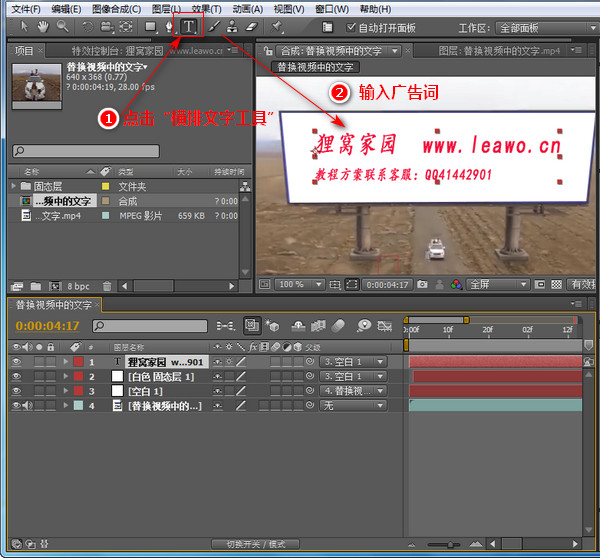This screenshot has width=600, height=558.
Task: Expand layer 1 properties triangle
Action: point(66,361)
